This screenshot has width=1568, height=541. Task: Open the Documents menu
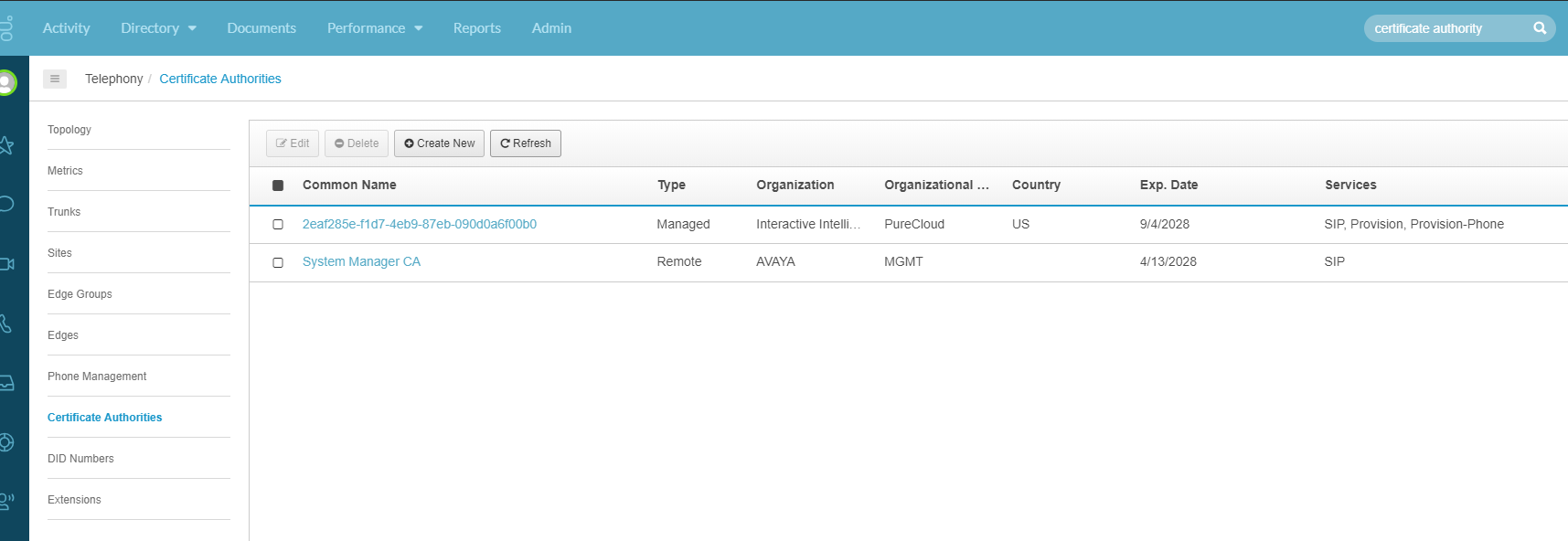[261, 28]
